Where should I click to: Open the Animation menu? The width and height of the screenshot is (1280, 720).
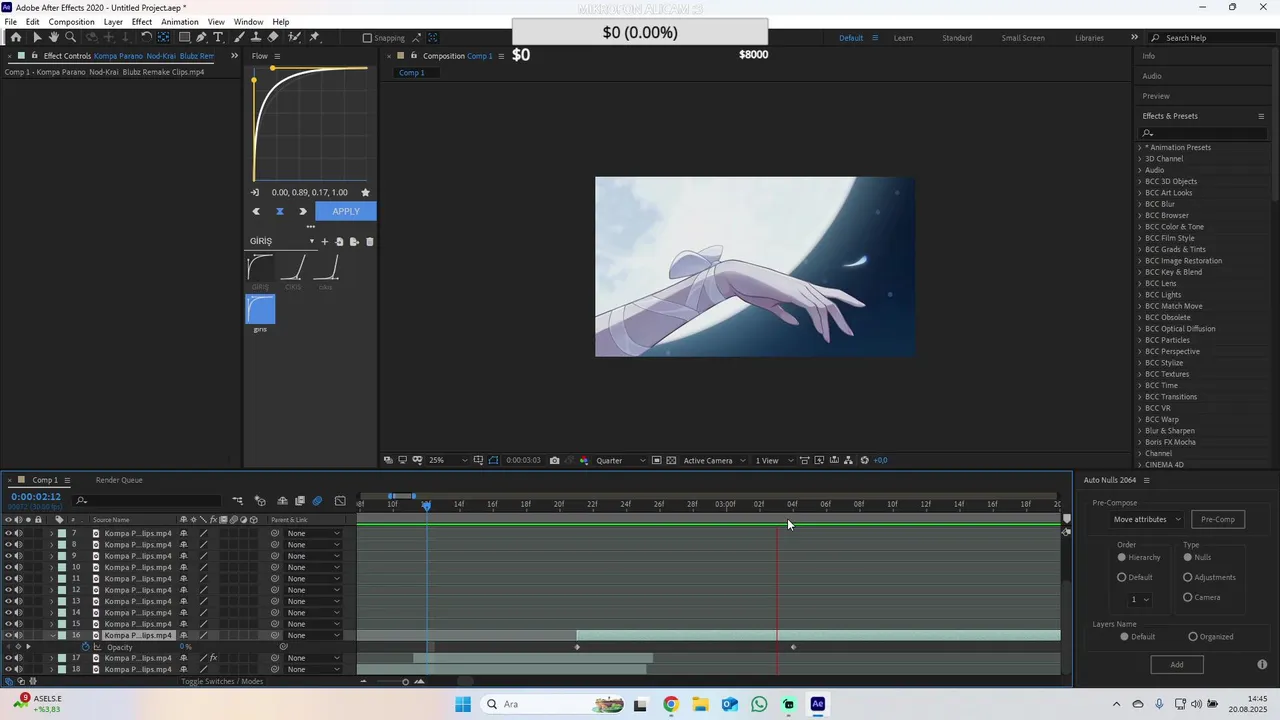click(180, 21)
